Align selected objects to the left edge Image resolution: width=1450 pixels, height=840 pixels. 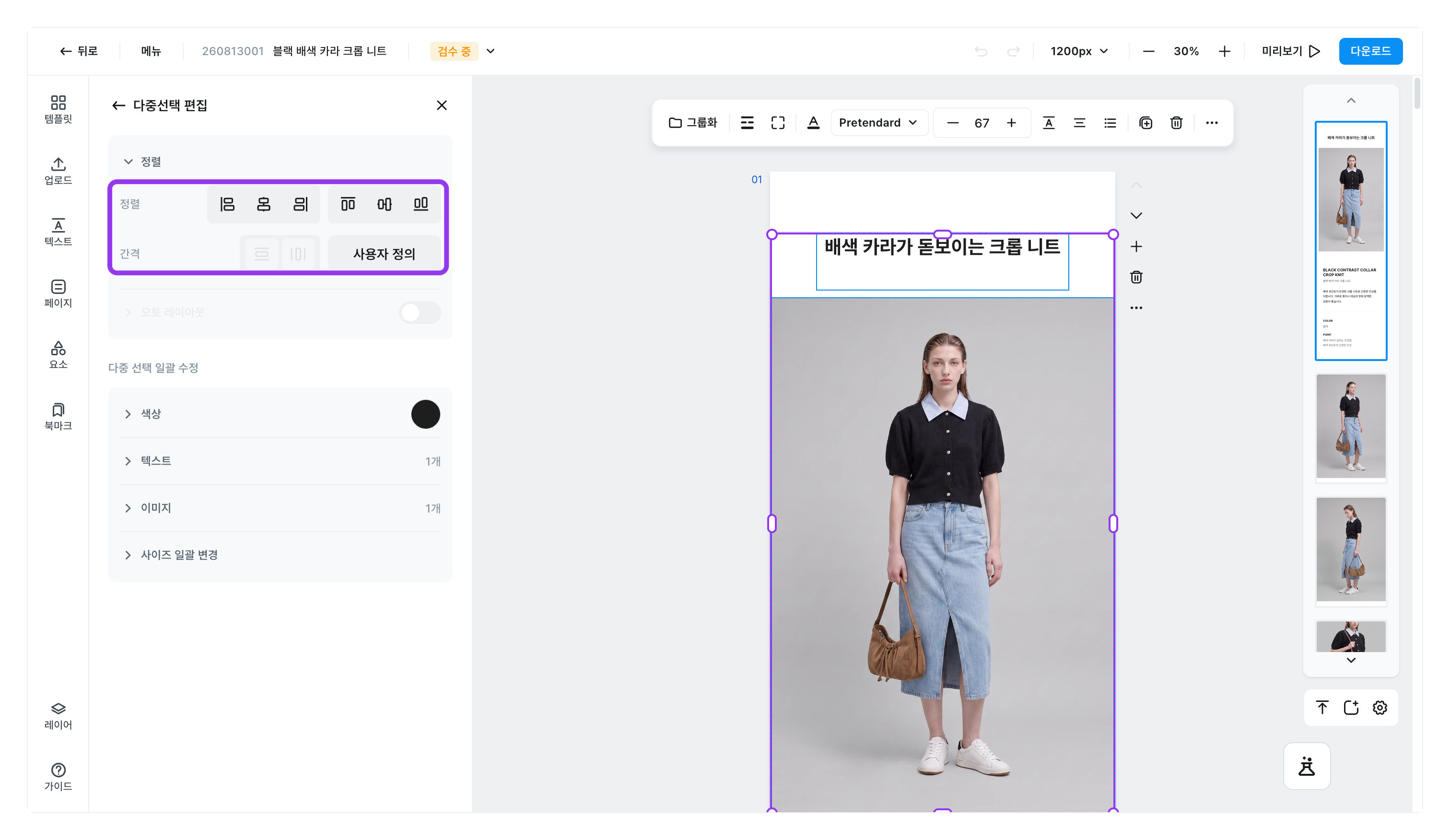point(227,204)
